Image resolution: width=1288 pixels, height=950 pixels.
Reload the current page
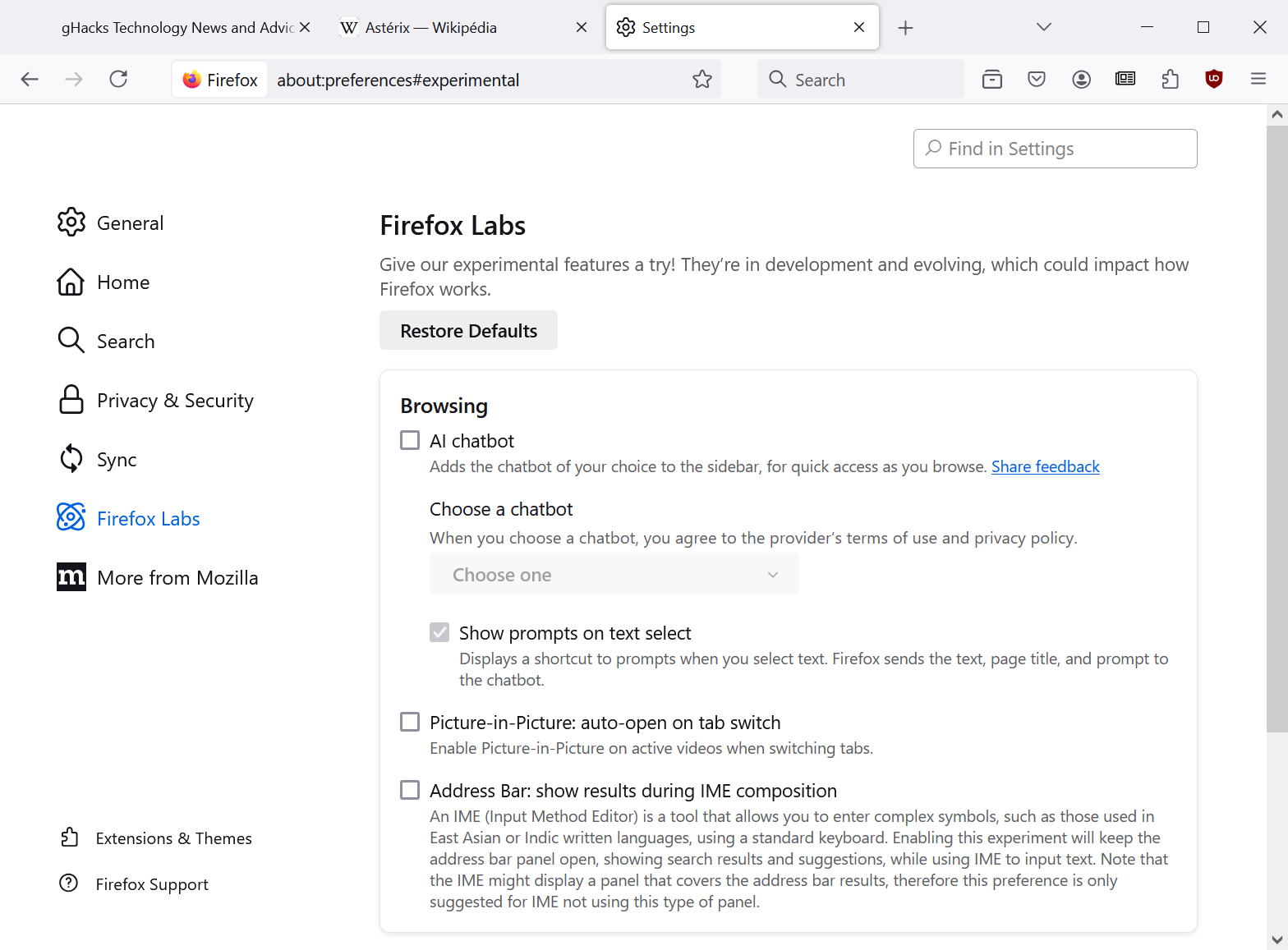tap(118, 79)
